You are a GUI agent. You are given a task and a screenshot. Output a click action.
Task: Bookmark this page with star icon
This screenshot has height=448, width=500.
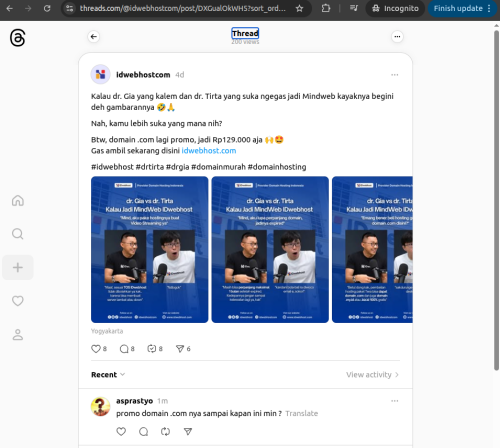299,8
